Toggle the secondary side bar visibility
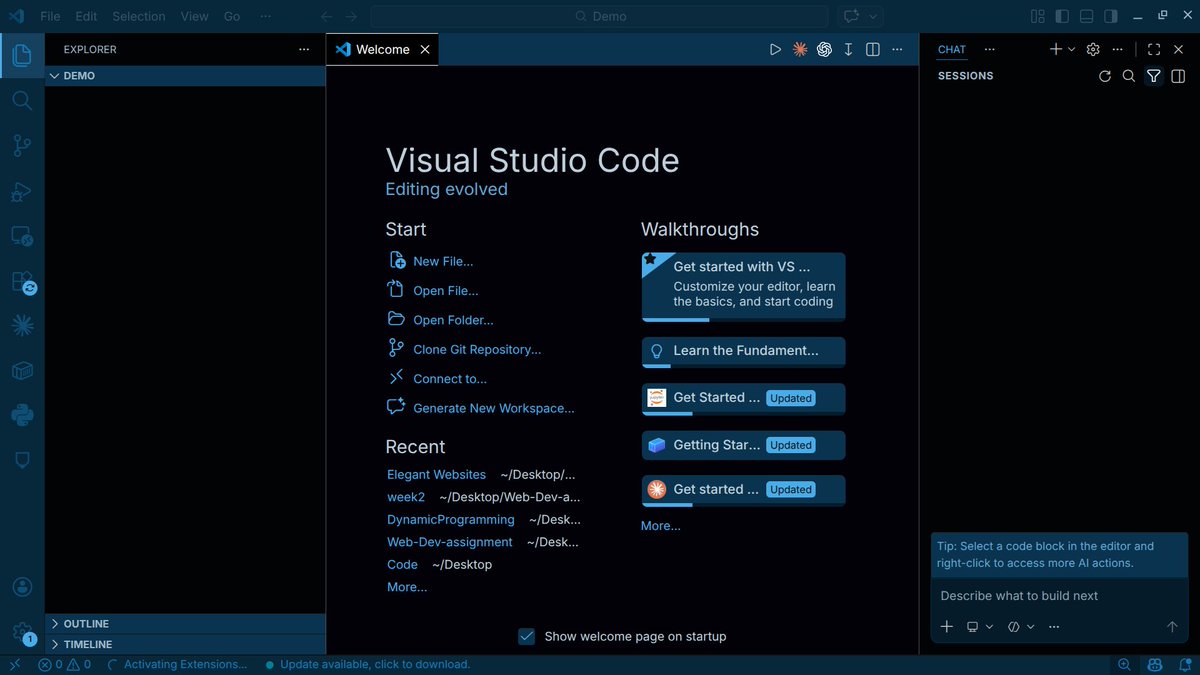Image resolution: width=1200 pixels, height=675 pixels. 1110,16
